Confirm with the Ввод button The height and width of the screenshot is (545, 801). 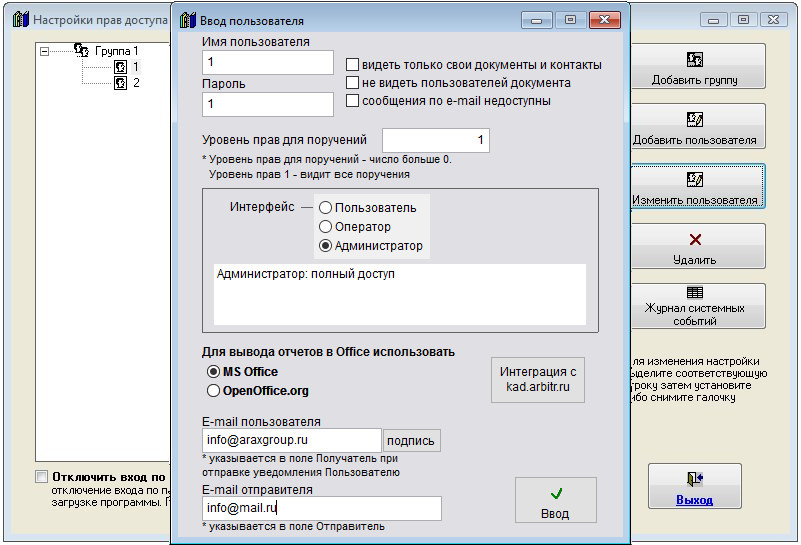pos(555,500)
